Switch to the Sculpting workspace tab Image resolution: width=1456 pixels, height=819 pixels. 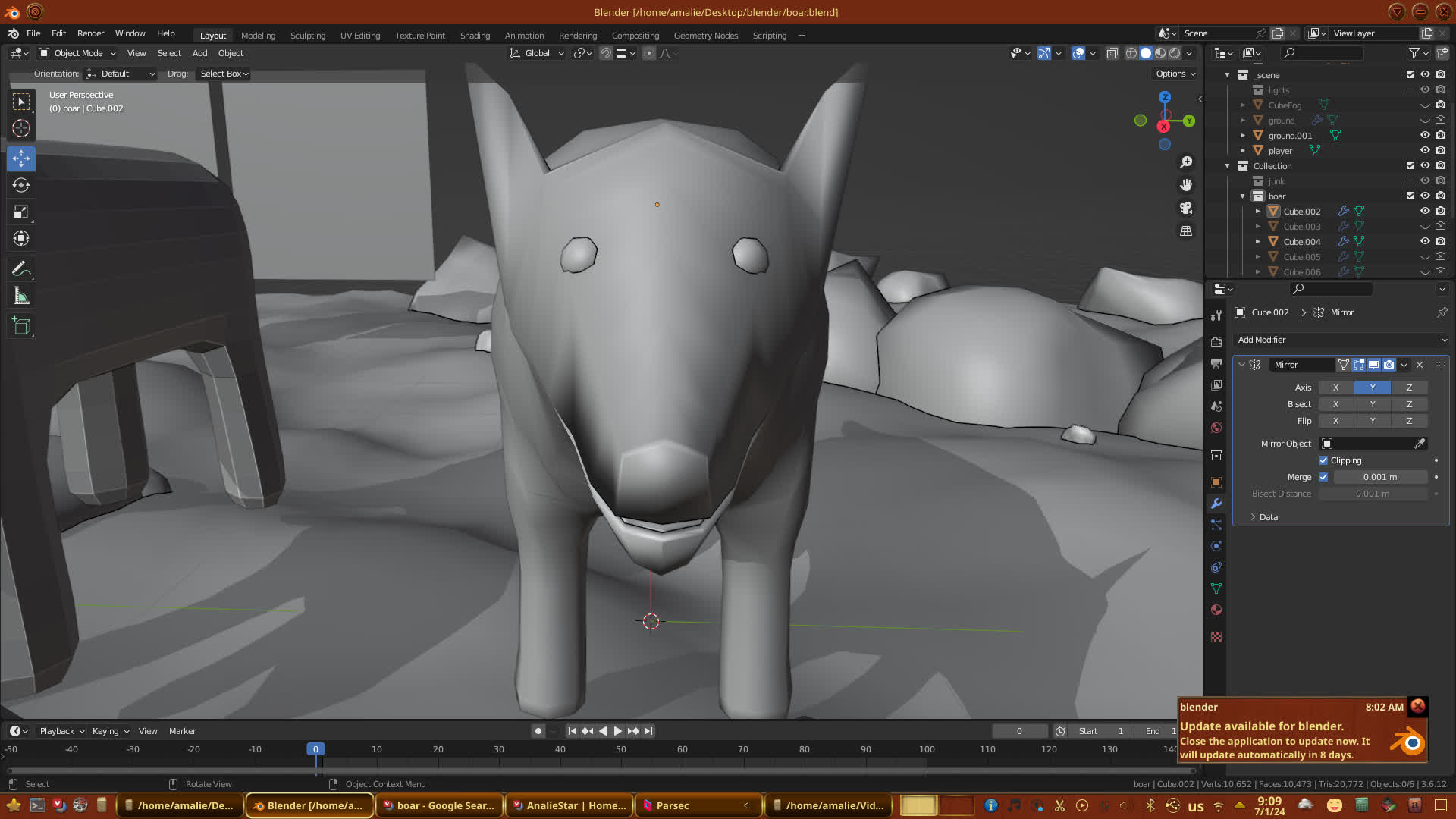[307, 36]
